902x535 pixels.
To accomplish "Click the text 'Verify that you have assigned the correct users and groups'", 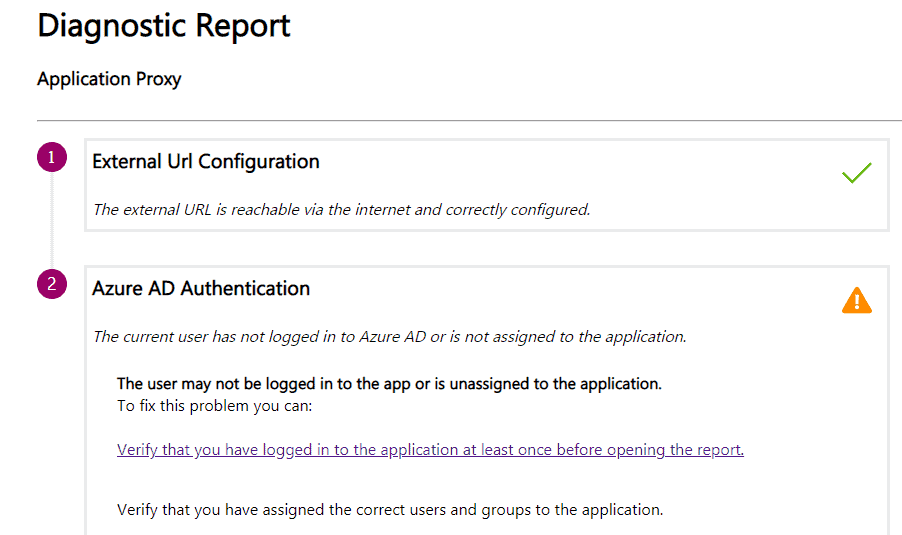I will [324, 510].
